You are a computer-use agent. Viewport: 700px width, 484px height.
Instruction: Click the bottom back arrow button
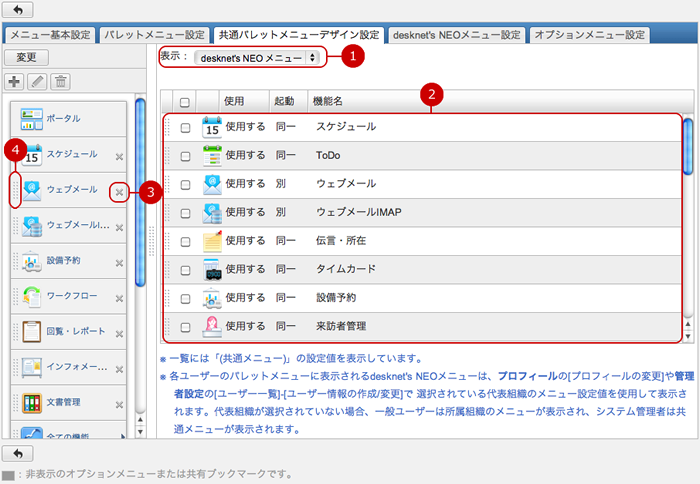tap(18, 454)
